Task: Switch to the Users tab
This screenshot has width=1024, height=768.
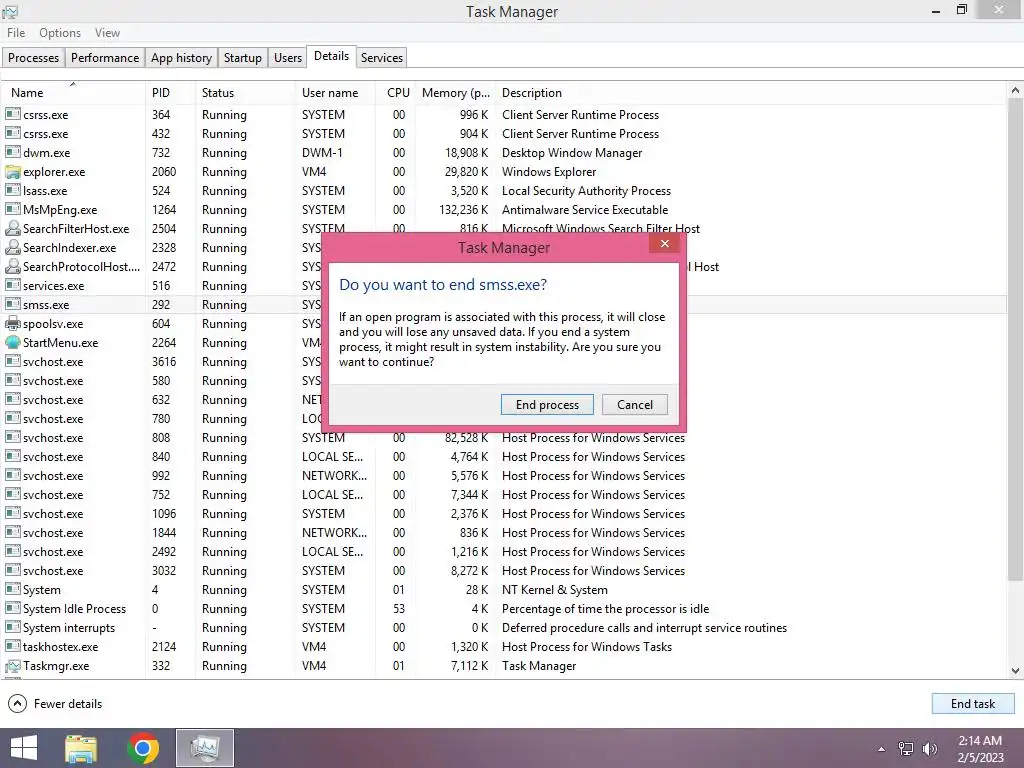Action: [x=287, y=57]
